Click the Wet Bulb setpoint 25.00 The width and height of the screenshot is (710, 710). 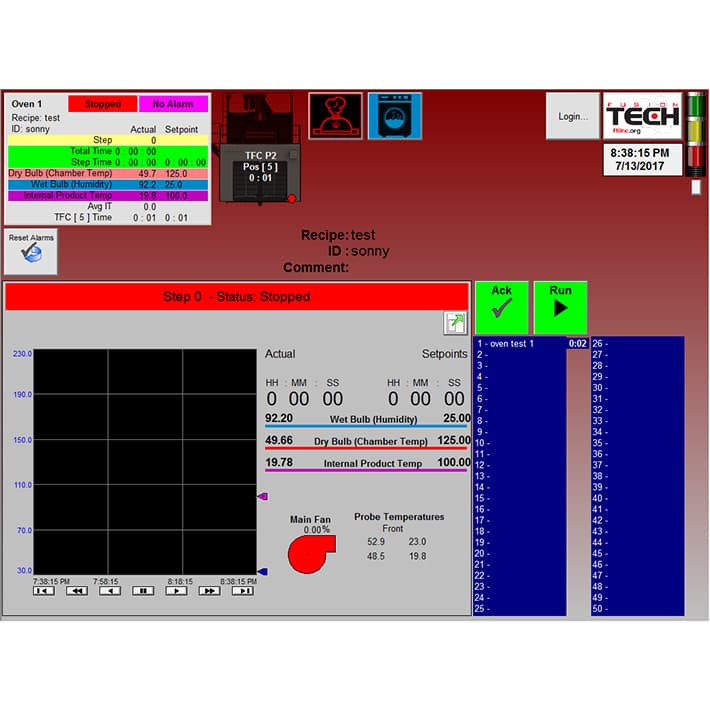pyautogui.click(x=456, y=418)
